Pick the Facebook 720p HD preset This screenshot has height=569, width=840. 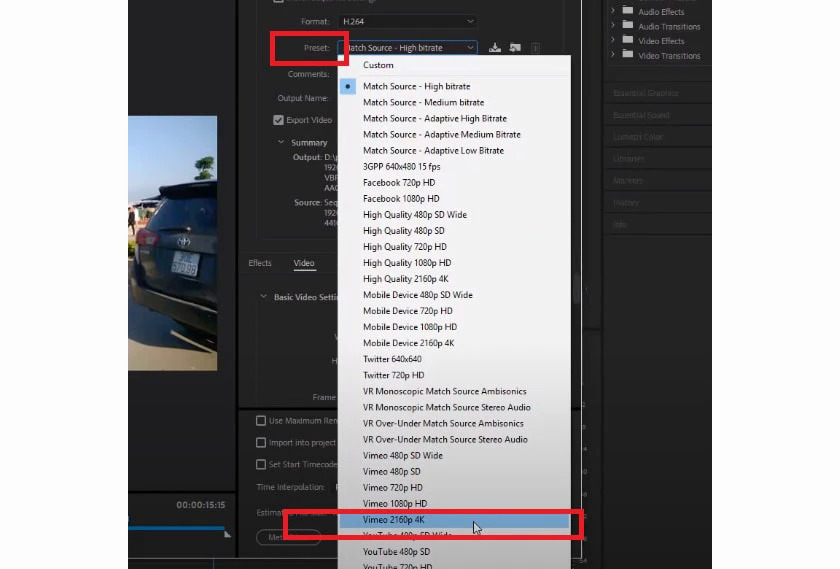tap(454, 183)
